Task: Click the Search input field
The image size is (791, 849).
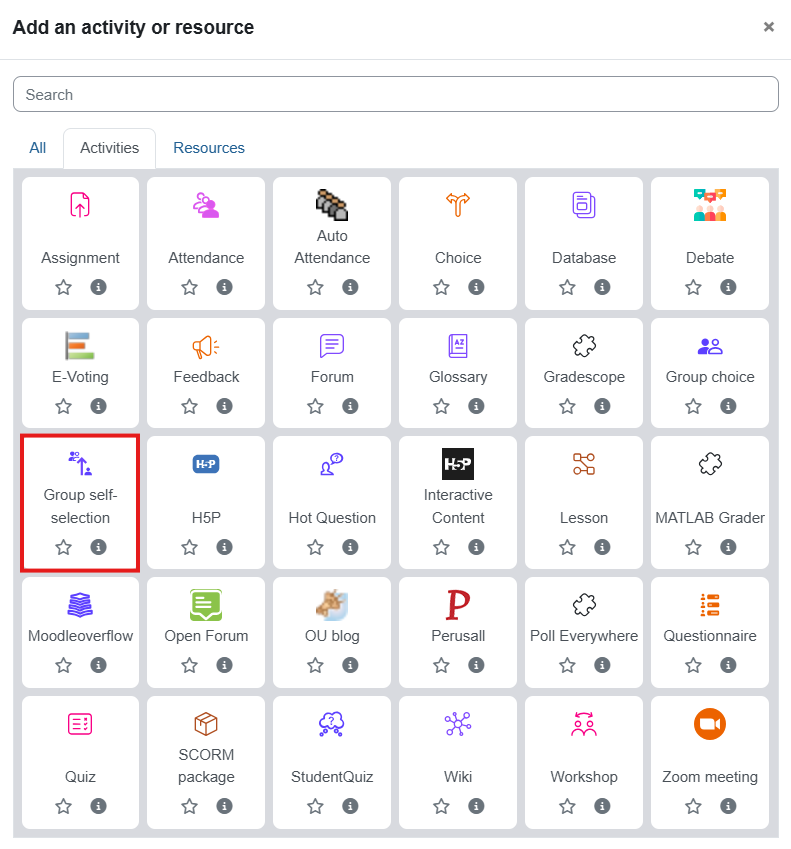Action: [396, 95]
